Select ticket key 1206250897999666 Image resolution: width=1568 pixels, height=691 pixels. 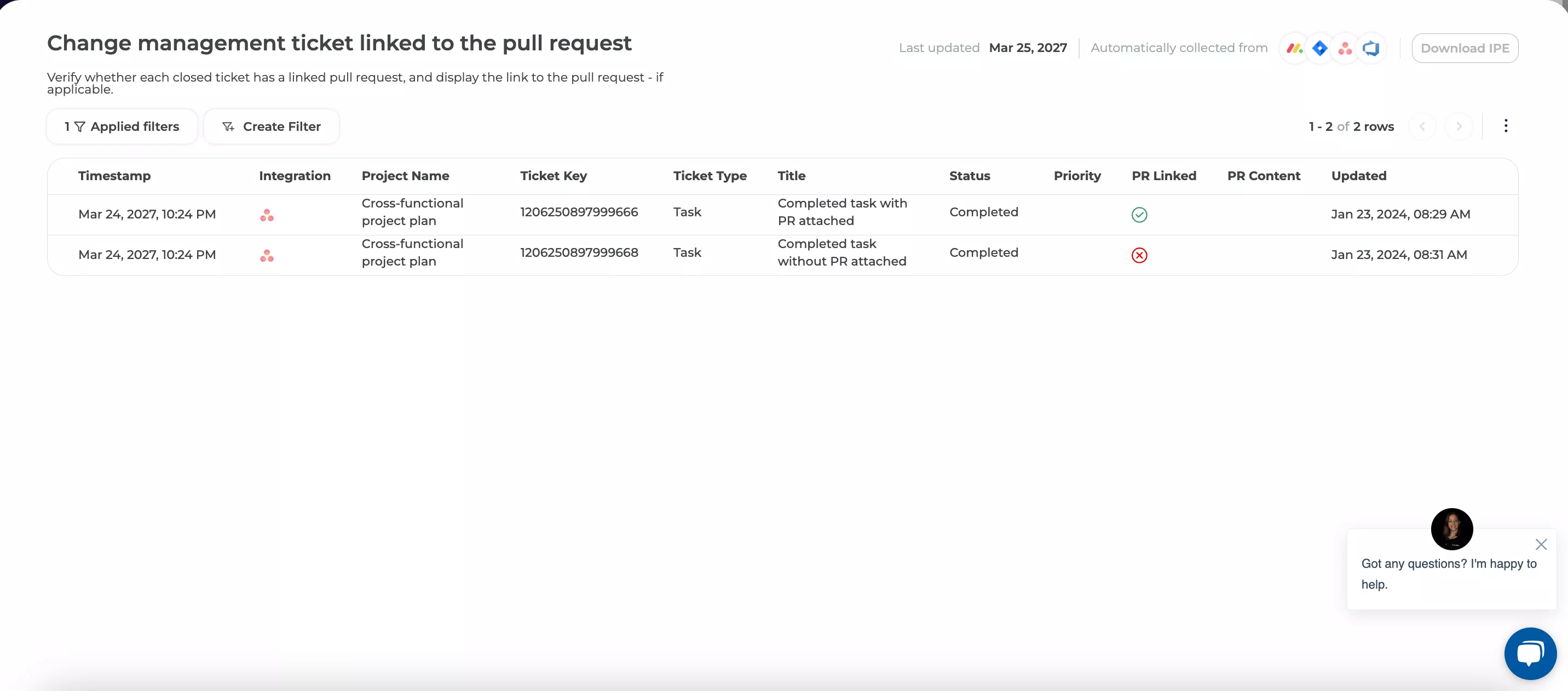[x=579, y=212]
